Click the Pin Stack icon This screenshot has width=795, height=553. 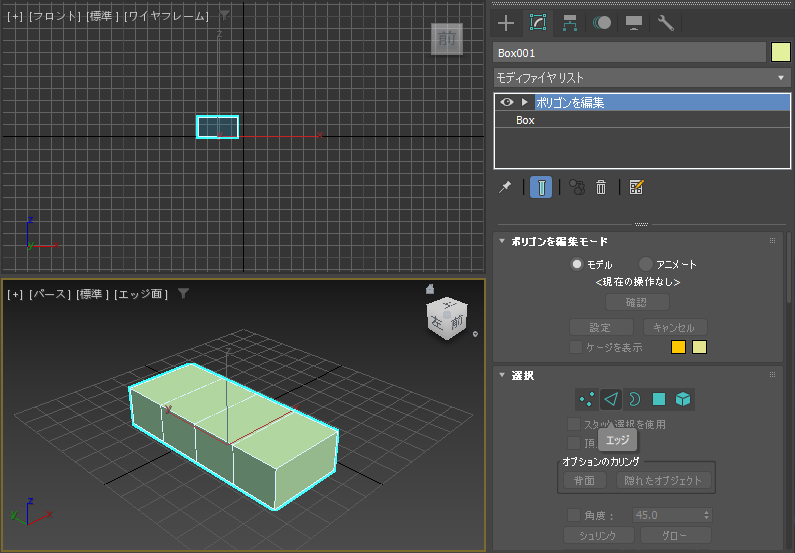pyautogui.click(x=505, y=187)
